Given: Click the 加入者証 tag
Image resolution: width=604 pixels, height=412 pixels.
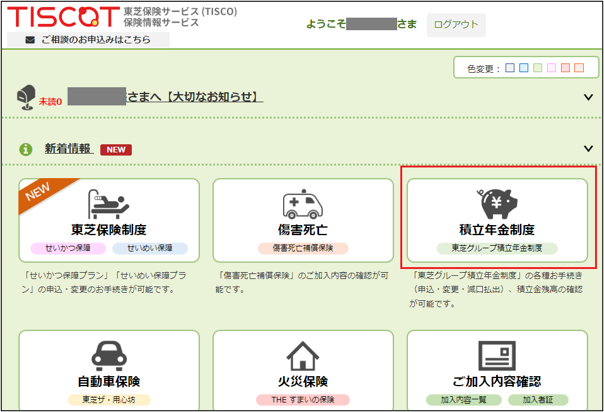Looking at the screenshot, I should click(538, 400).
